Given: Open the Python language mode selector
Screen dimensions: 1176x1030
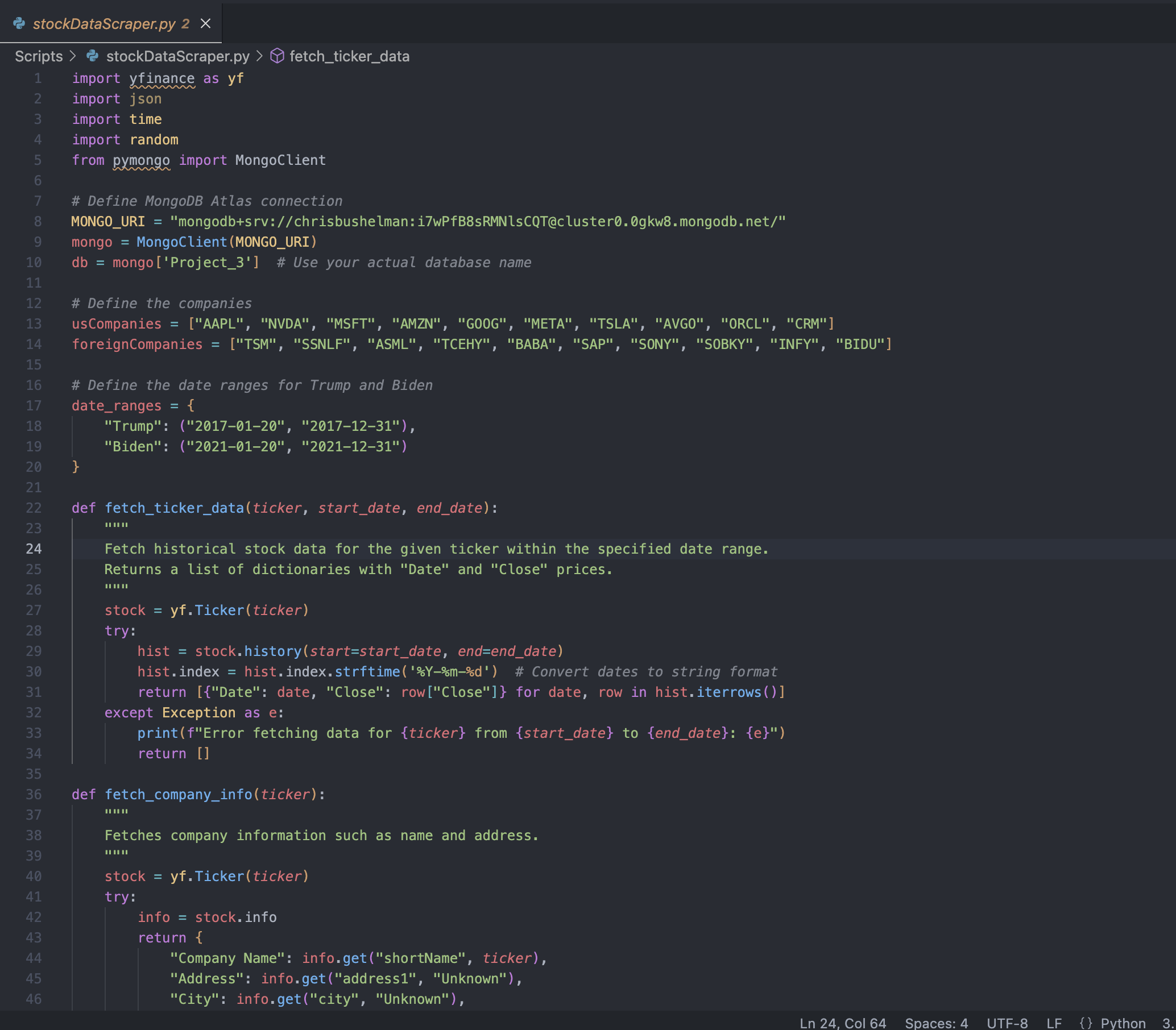Looking at the screenshot, I should (x=1123, y=1023).
